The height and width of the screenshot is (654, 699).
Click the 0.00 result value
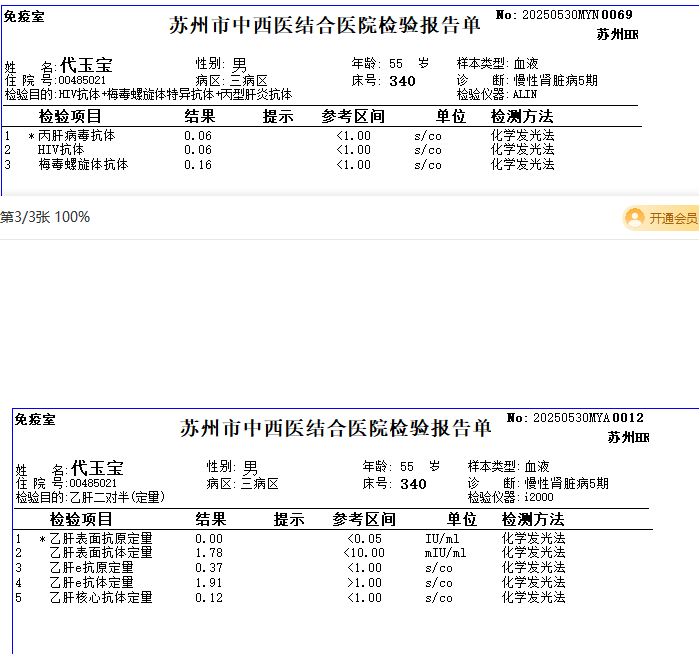click(209, 539)
